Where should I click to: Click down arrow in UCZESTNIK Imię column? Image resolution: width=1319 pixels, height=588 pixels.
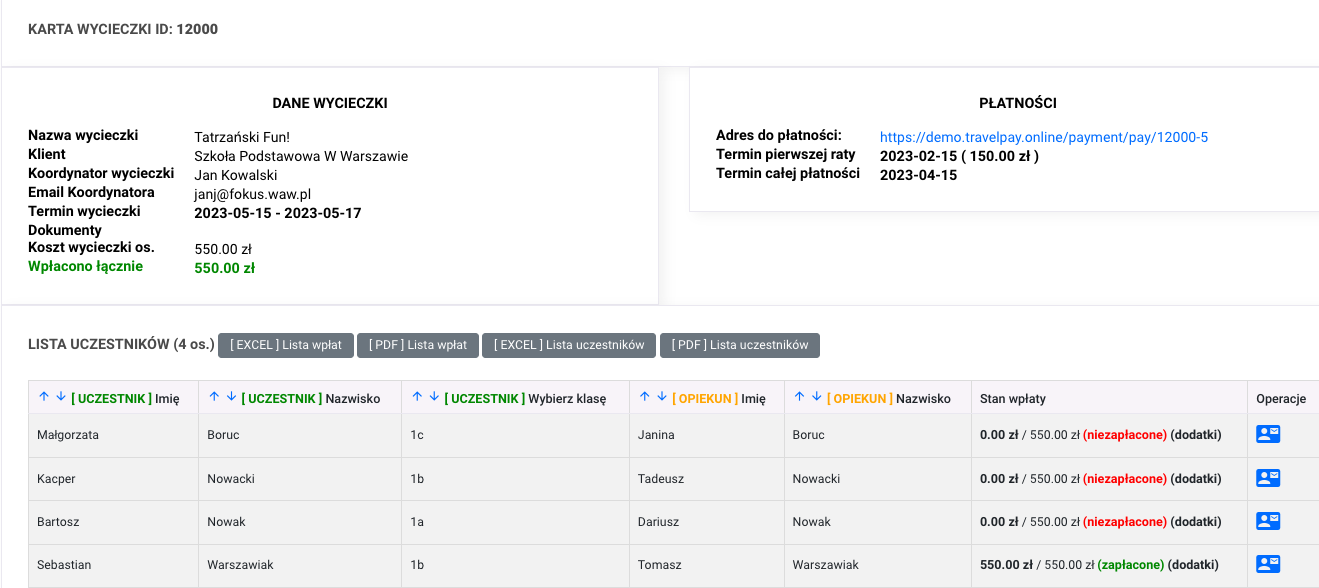[x=61, y=397]
